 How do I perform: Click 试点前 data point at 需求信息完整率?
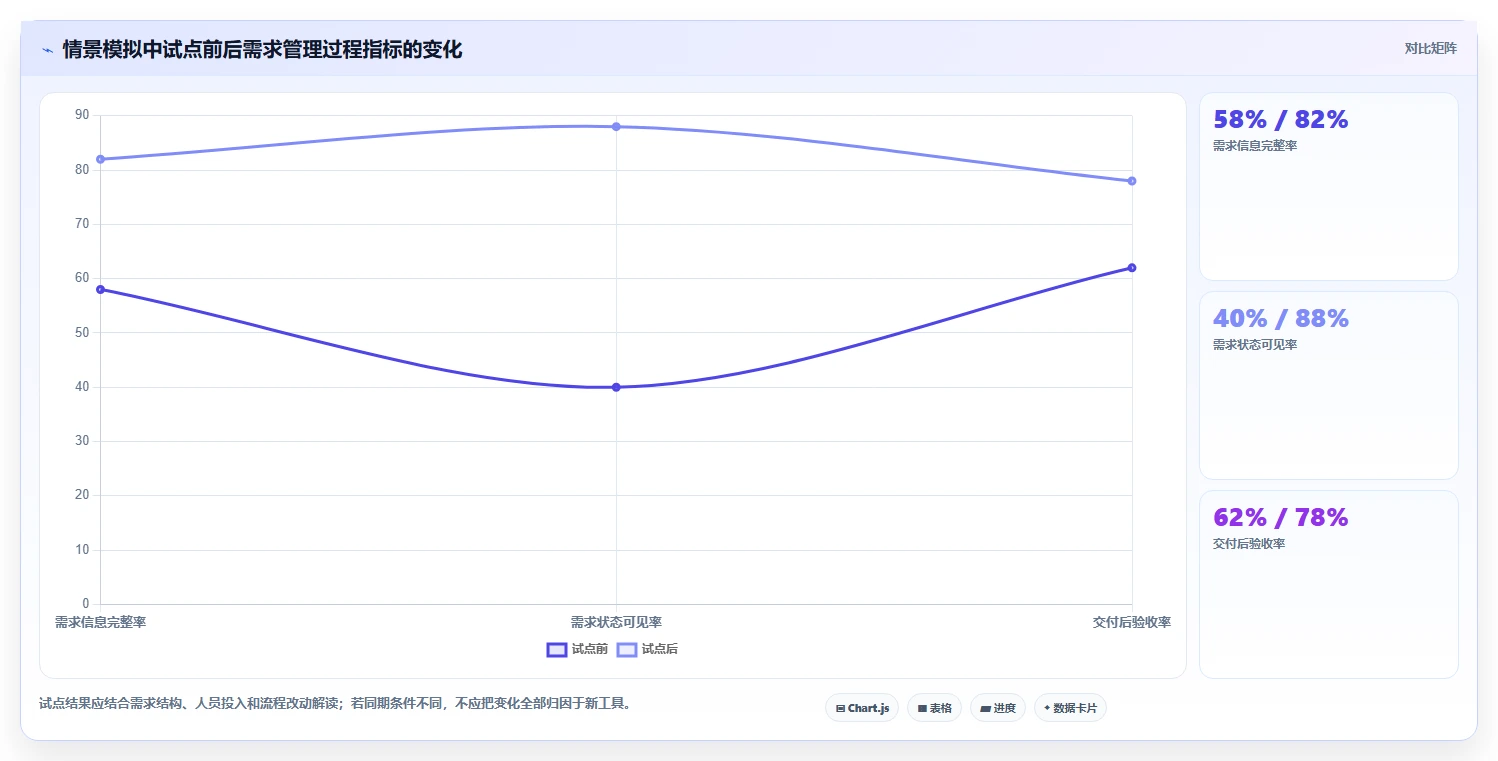[100, 289]
